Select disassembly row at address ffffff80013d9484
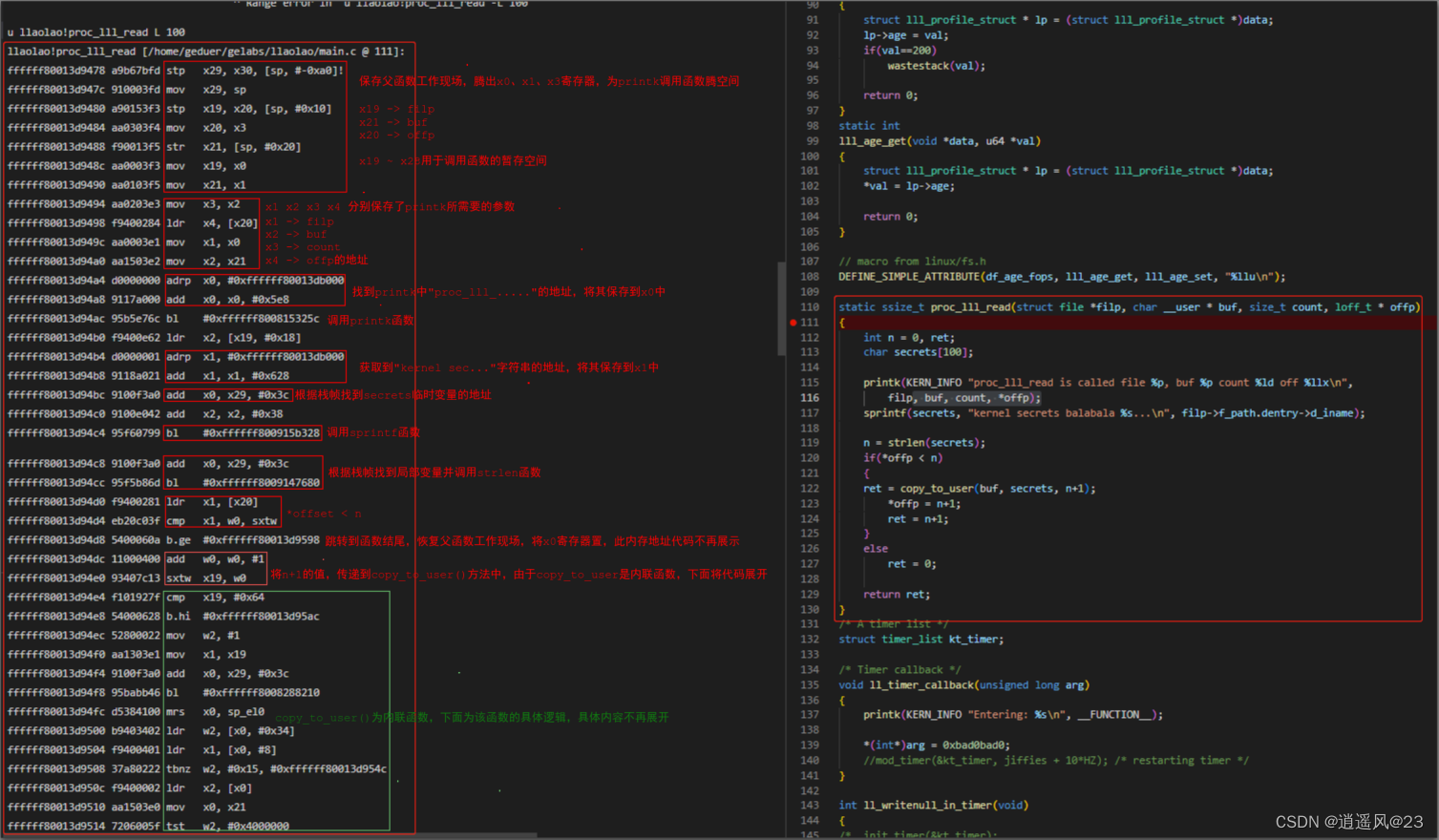The height and width of the screenshot is (840, 1439). (x=127, y=128)
